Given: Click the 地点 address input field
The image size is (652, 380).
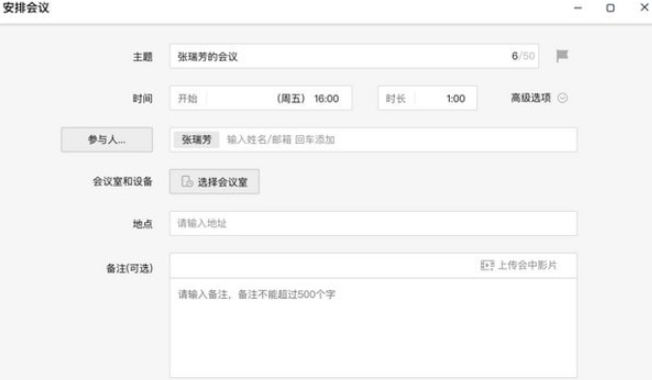Looking at the screenshot, I should click(x=373, y=223).
